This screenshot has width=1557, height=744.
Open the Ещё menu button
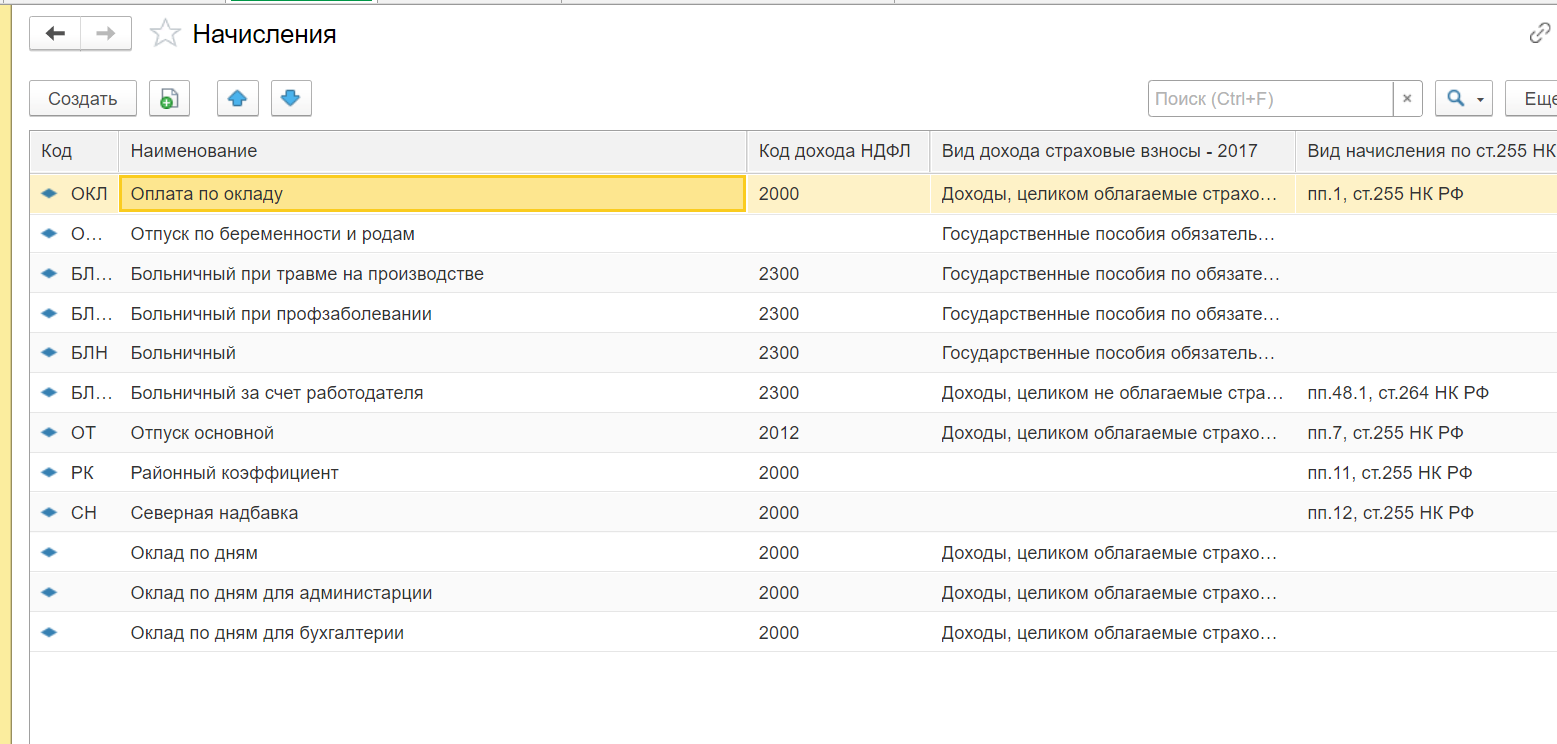click(1535, 99)
